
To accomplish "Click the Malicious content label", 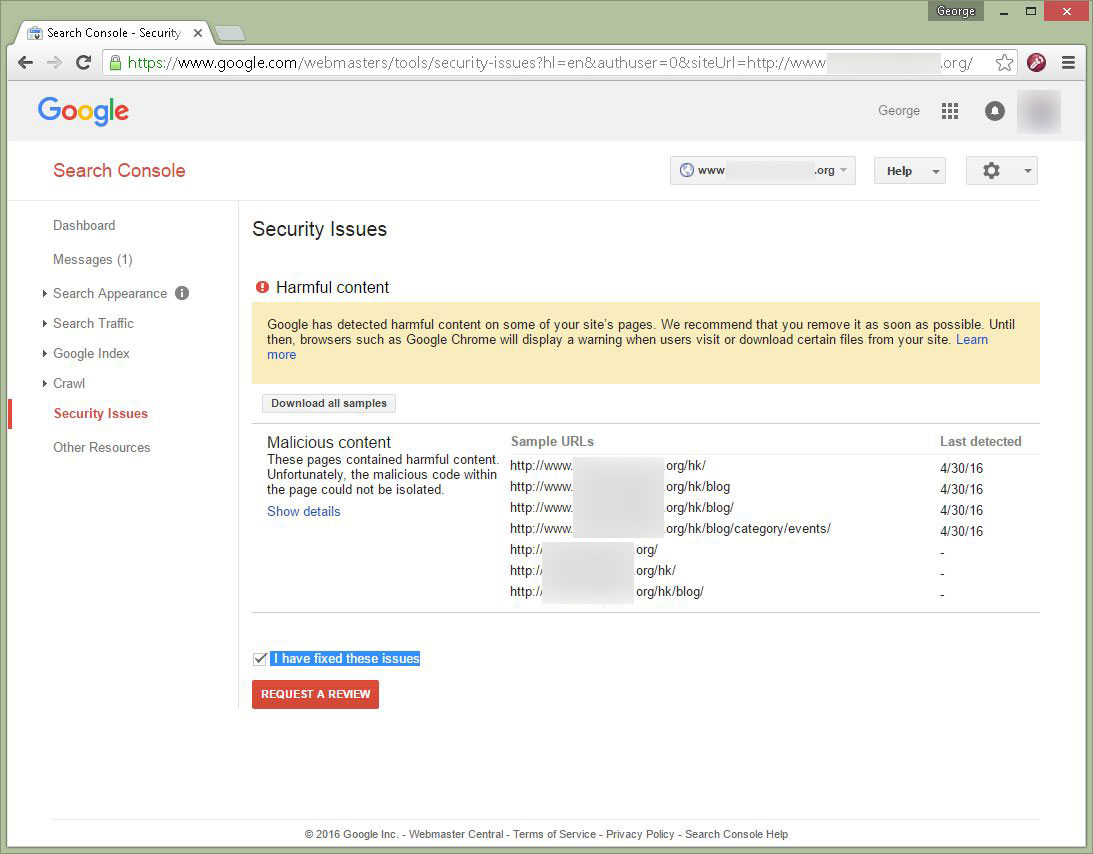I will (329, 443).
